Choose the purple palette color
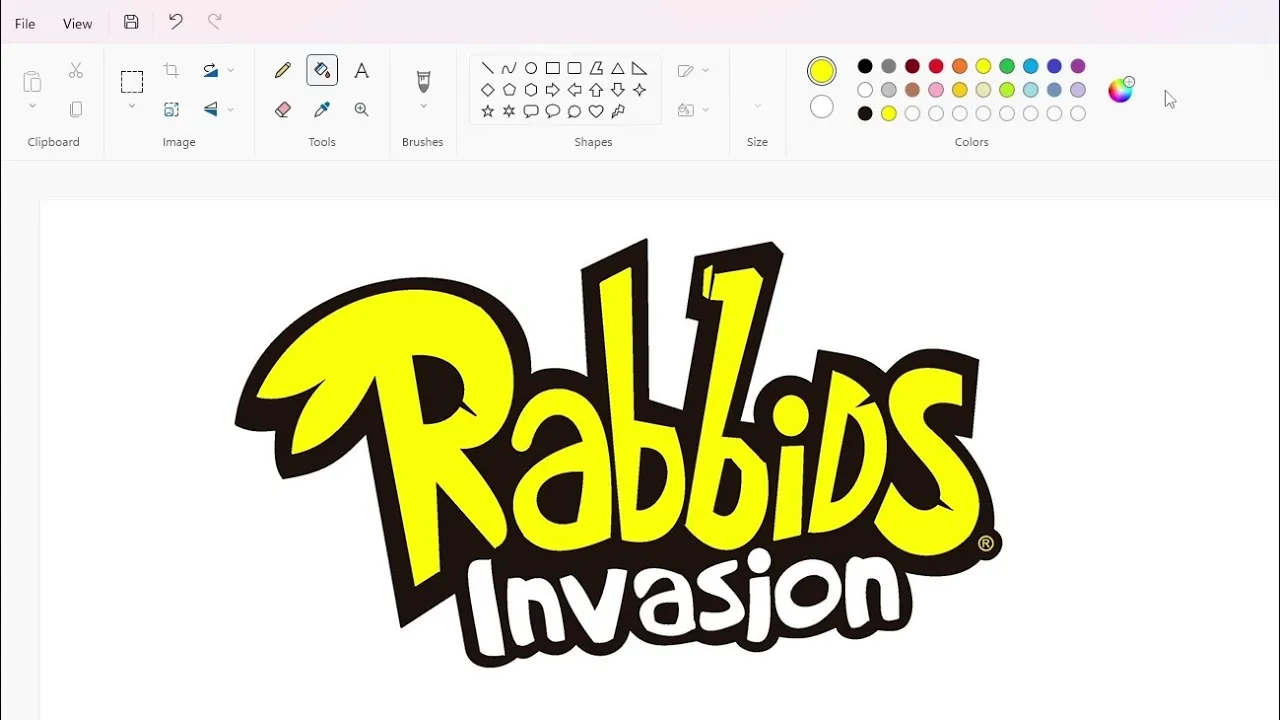Screen dimensions: 1280x720 1078,66
